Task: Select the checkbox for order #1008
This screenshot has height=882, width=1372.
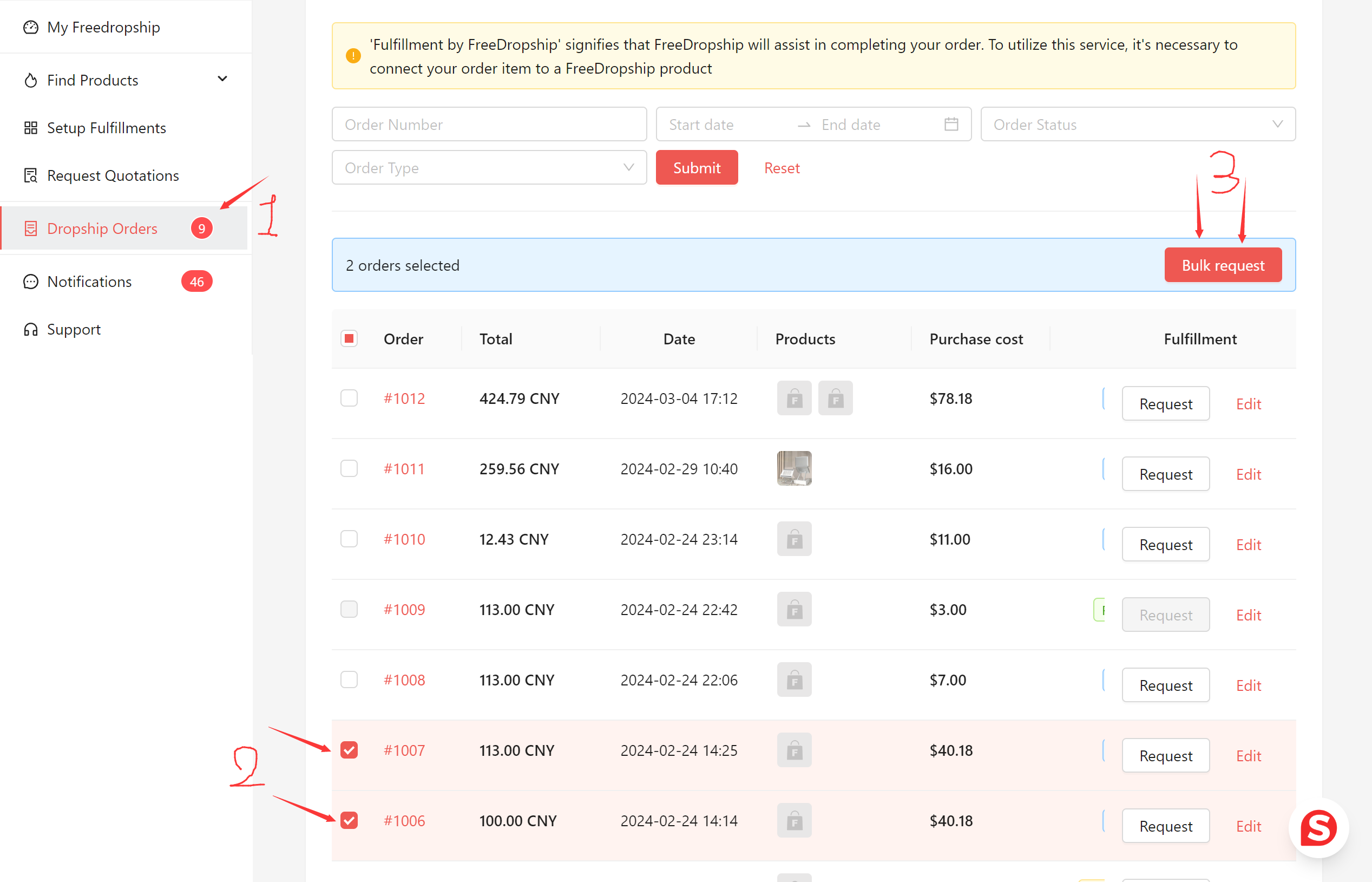Action: tap(349, 680)
